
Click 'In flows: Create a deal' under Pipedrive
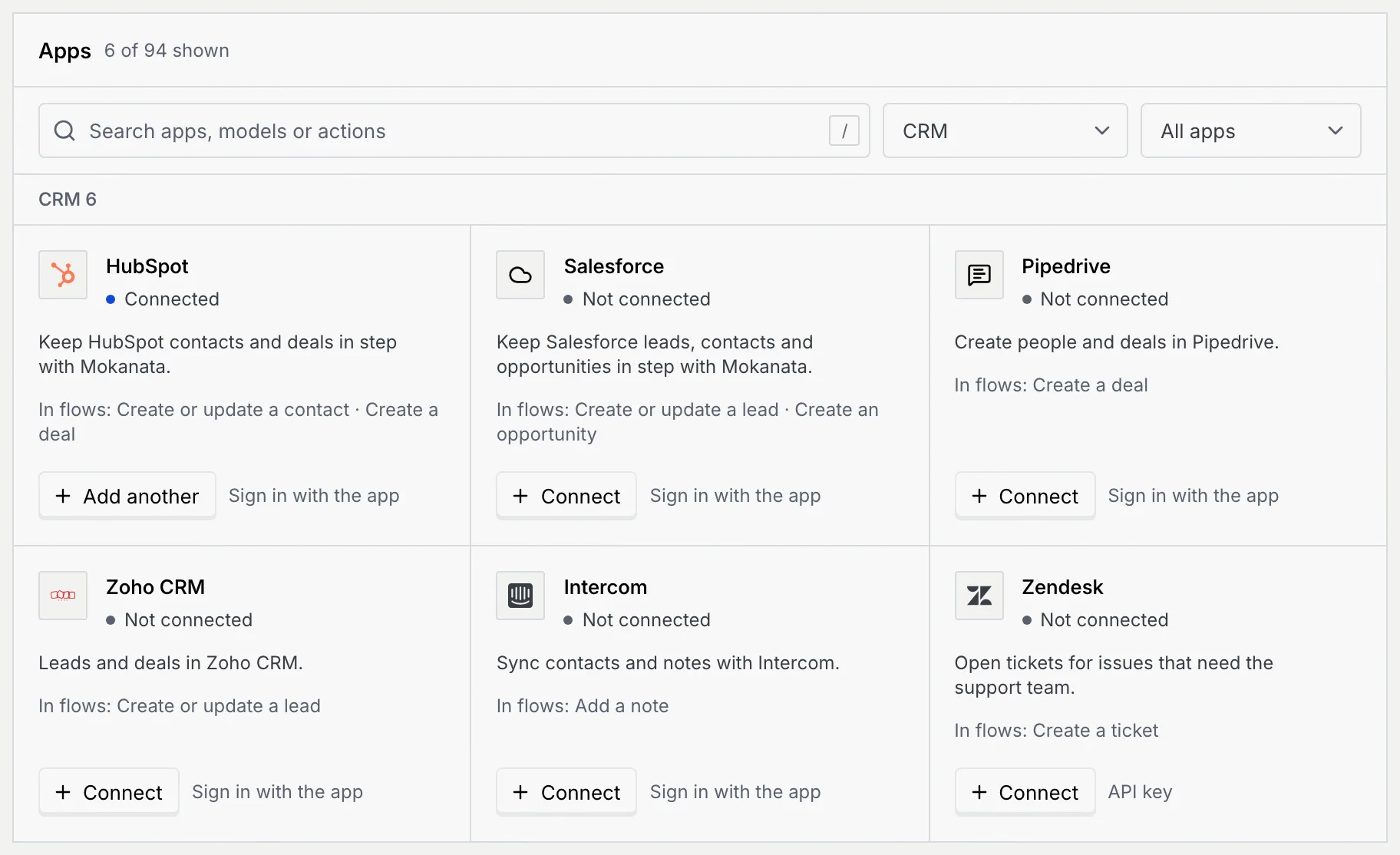point(1051,385)
